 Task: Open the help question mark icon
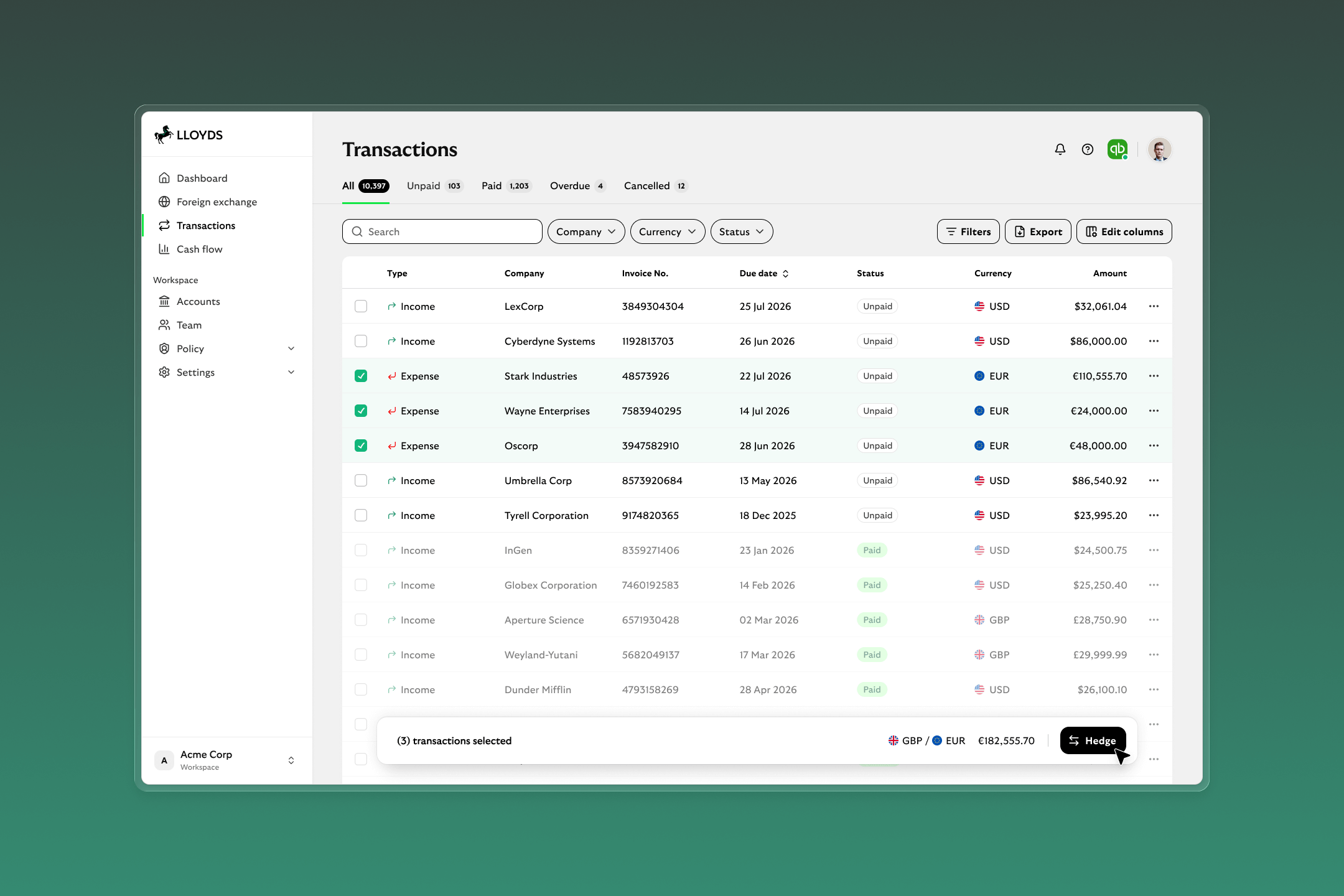(1087, 149)
